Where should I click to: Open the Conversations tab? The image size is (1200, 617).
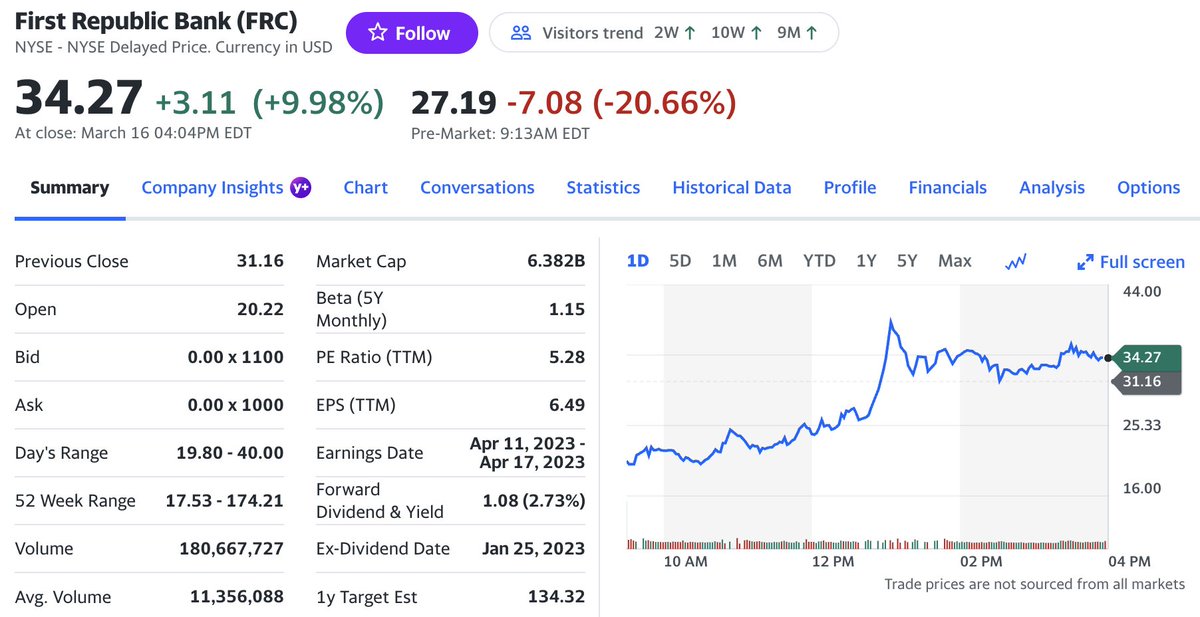click(x=477, y=188)
